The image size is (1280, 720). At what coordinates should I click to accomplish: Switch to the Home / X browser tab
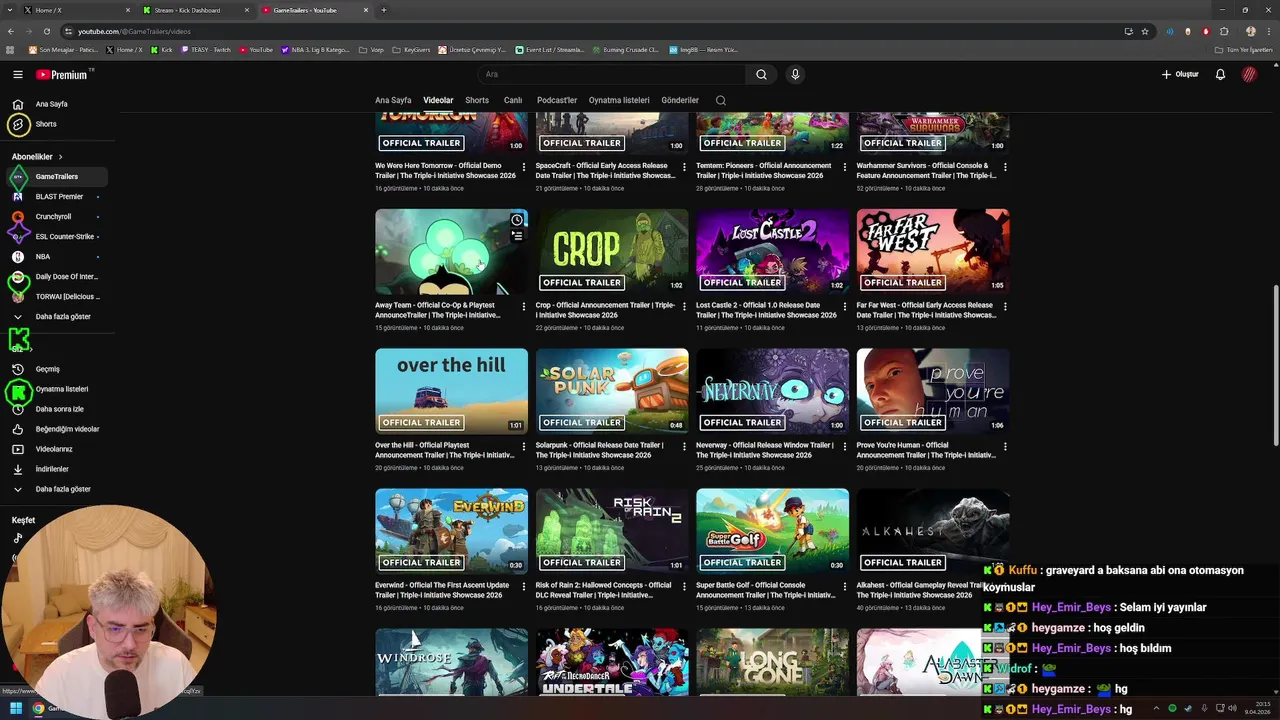[x=75, y=10]
